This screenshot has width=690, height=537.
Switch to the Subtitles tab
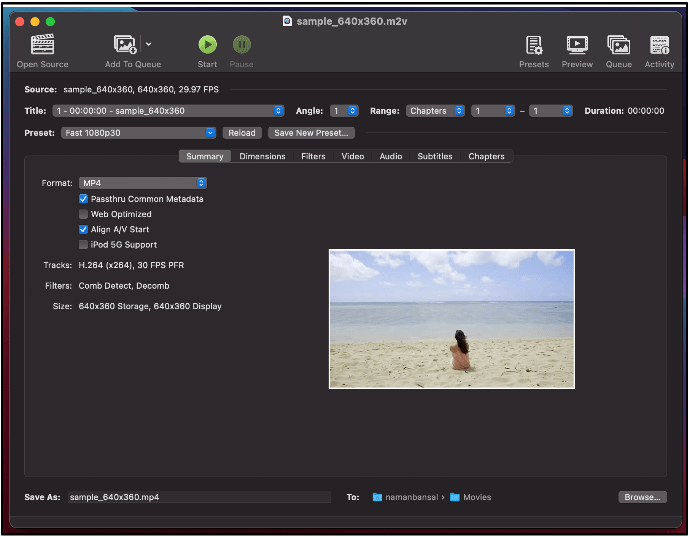[435, 156]
